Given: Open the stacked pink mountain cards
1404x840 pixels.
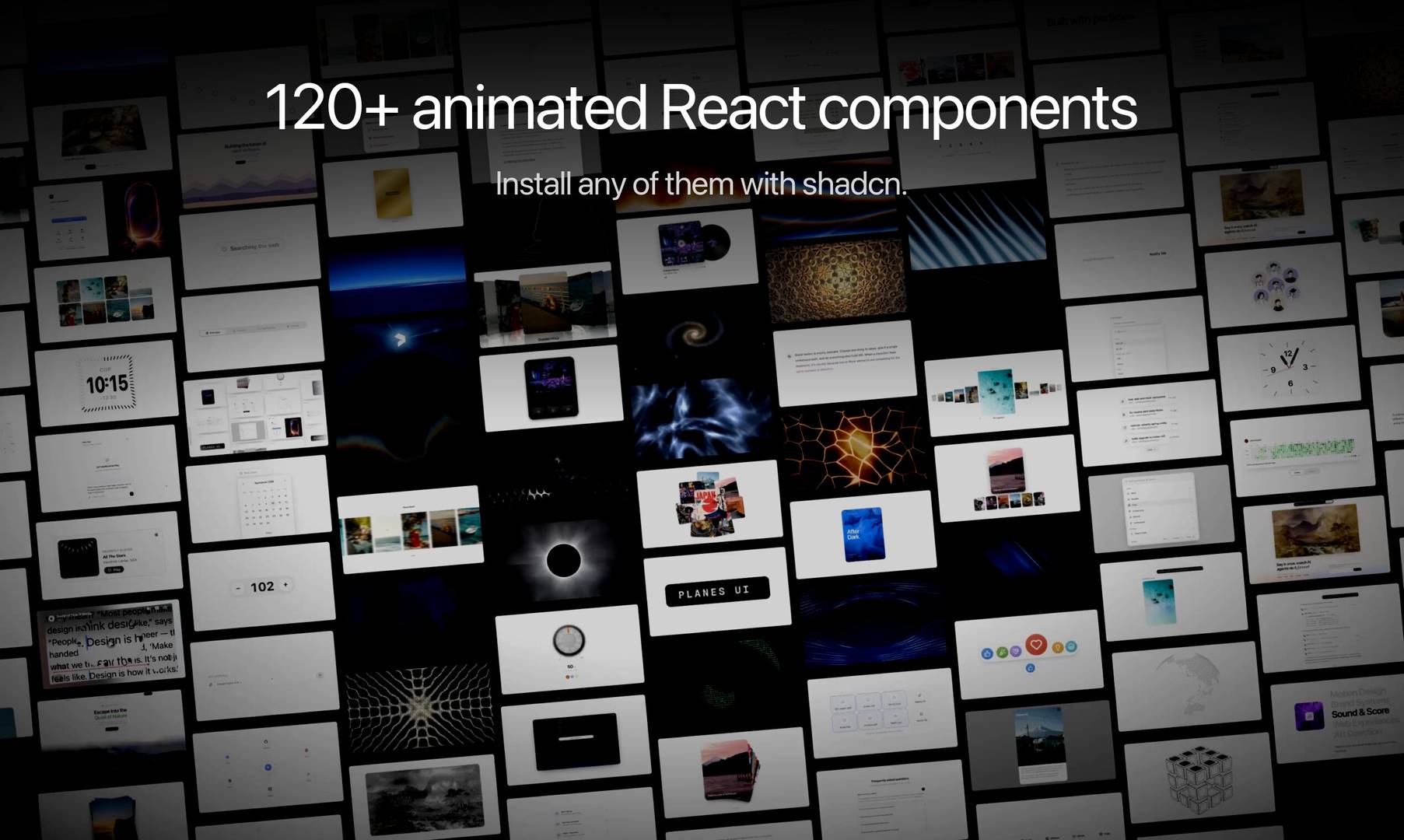Looking at the screenshot, I should click(x=732, y=772).
